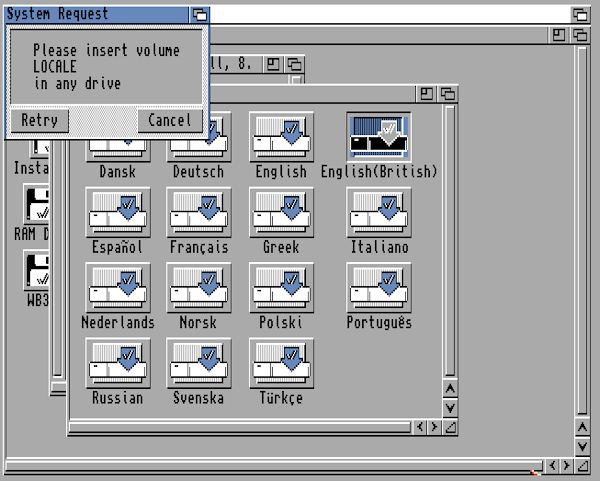Click the language window's scroll right arrow
Image resolution: width=600 pixels, height=481 pixels.
pos(434,427)
